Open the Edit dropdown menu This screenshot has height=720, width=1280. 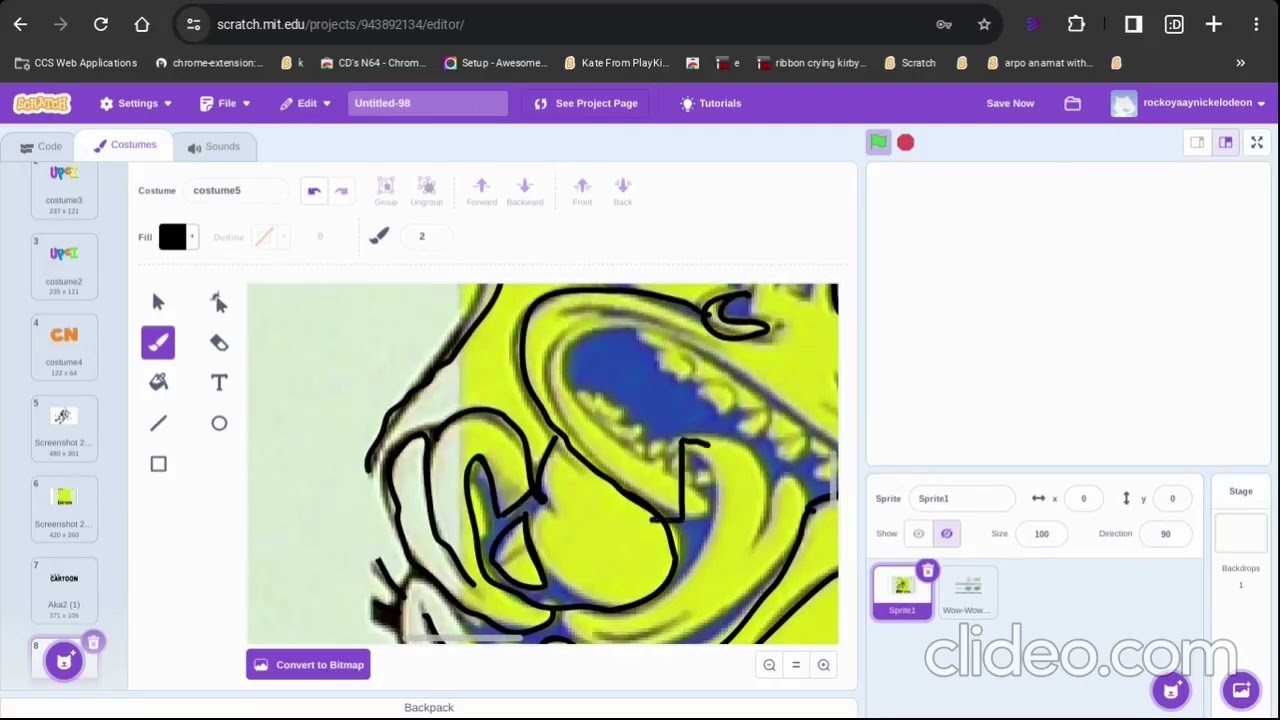pyautogui.click(x=305, y=103)
